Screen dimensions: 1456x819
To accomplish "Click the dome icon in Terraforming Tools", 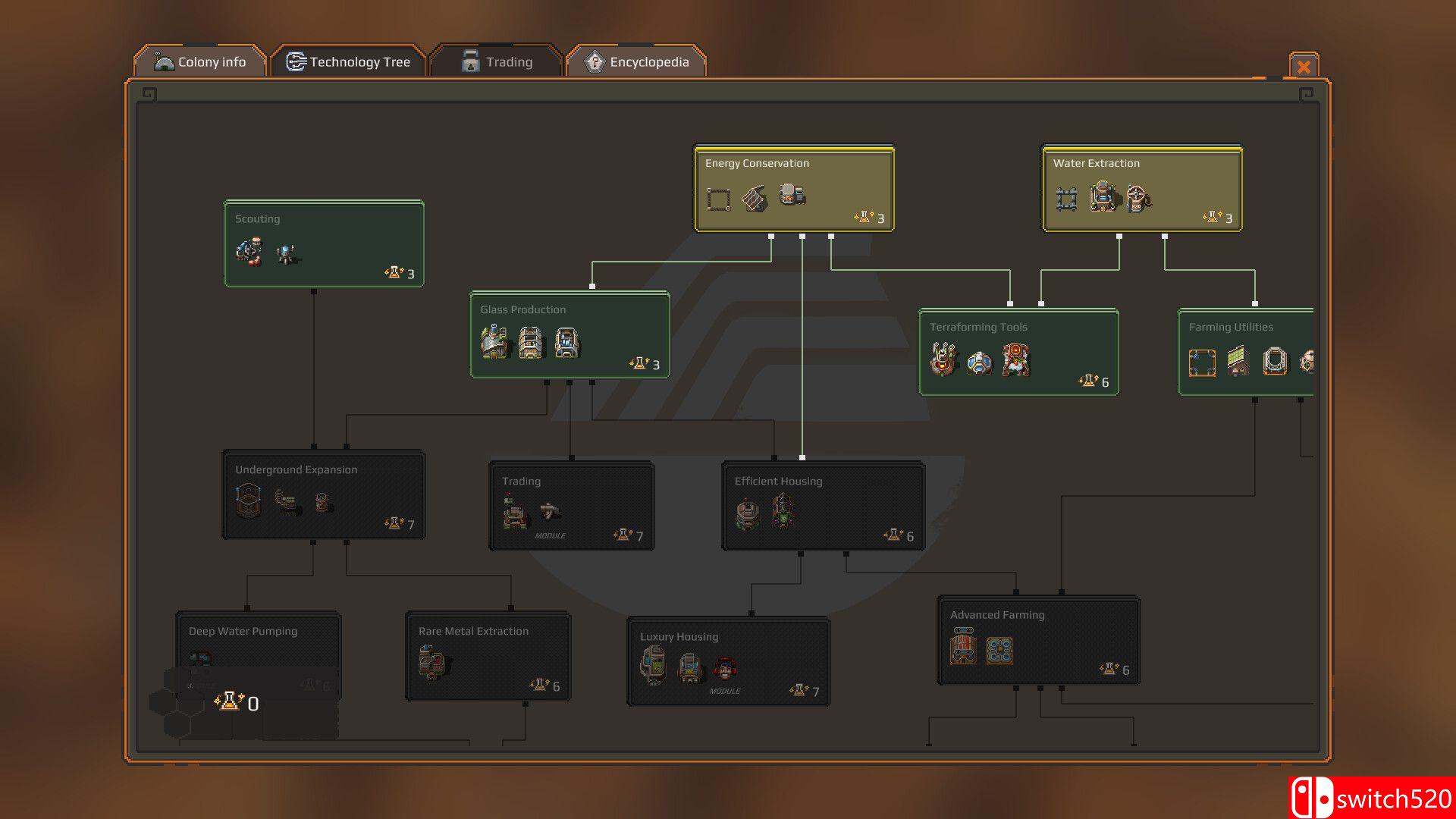I will click(979, 362).
